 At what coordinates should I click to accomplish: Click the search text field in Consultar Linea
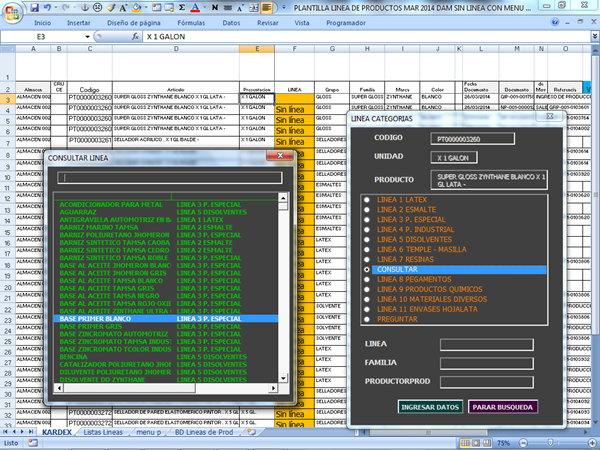[x=169, y=177]
